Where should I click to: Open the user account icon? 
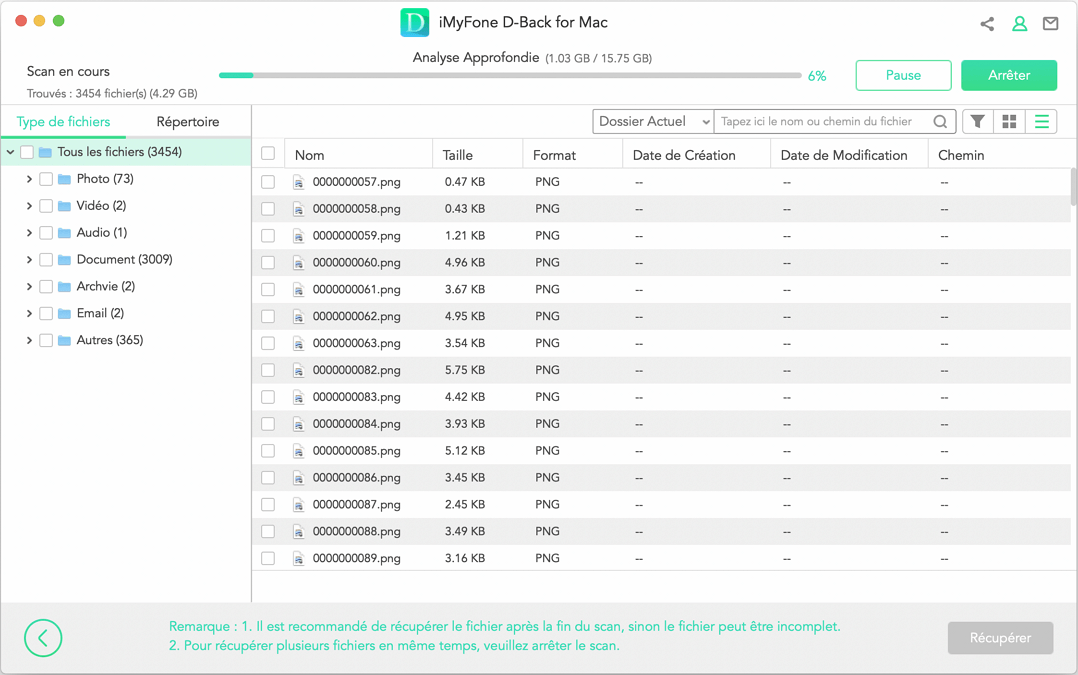click(x=1020, y=24)
